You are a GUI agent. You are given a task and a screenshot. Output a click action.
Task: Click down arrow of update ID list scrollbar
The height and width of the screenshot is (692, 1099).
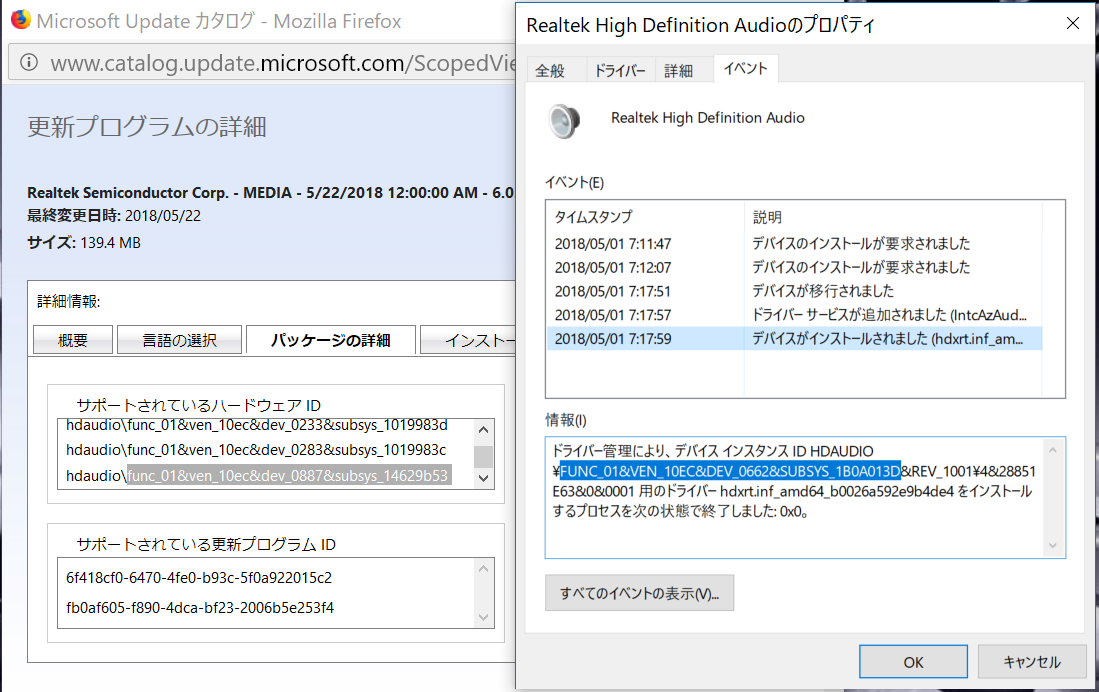(x=483, y=617)
